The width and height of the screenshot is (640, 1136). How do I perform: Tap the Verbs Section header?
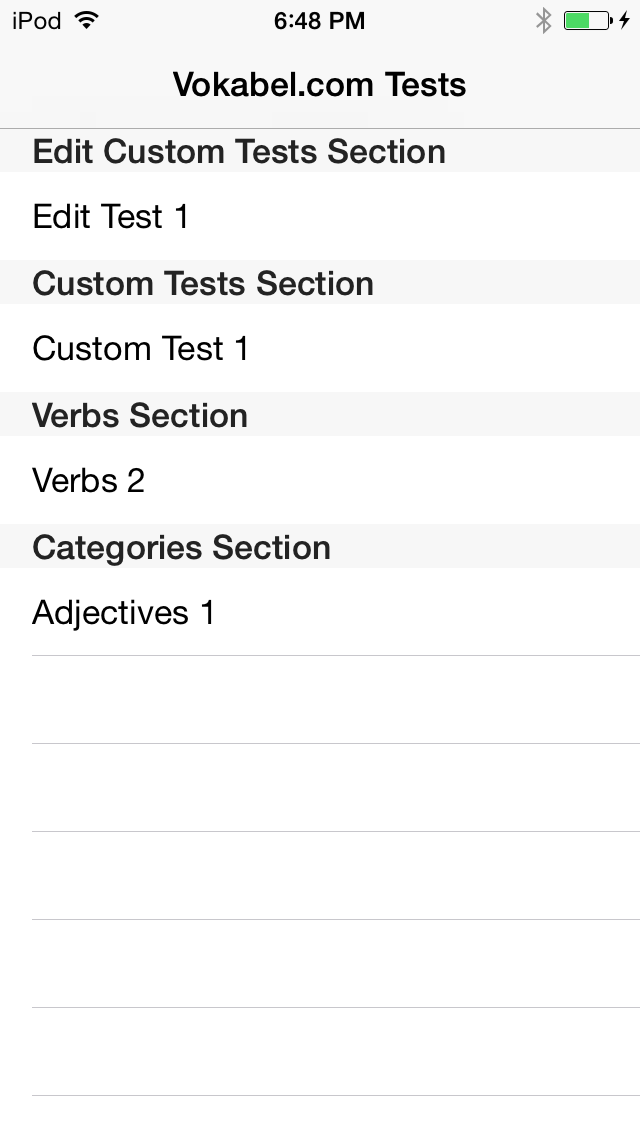(x=140, y=416)
